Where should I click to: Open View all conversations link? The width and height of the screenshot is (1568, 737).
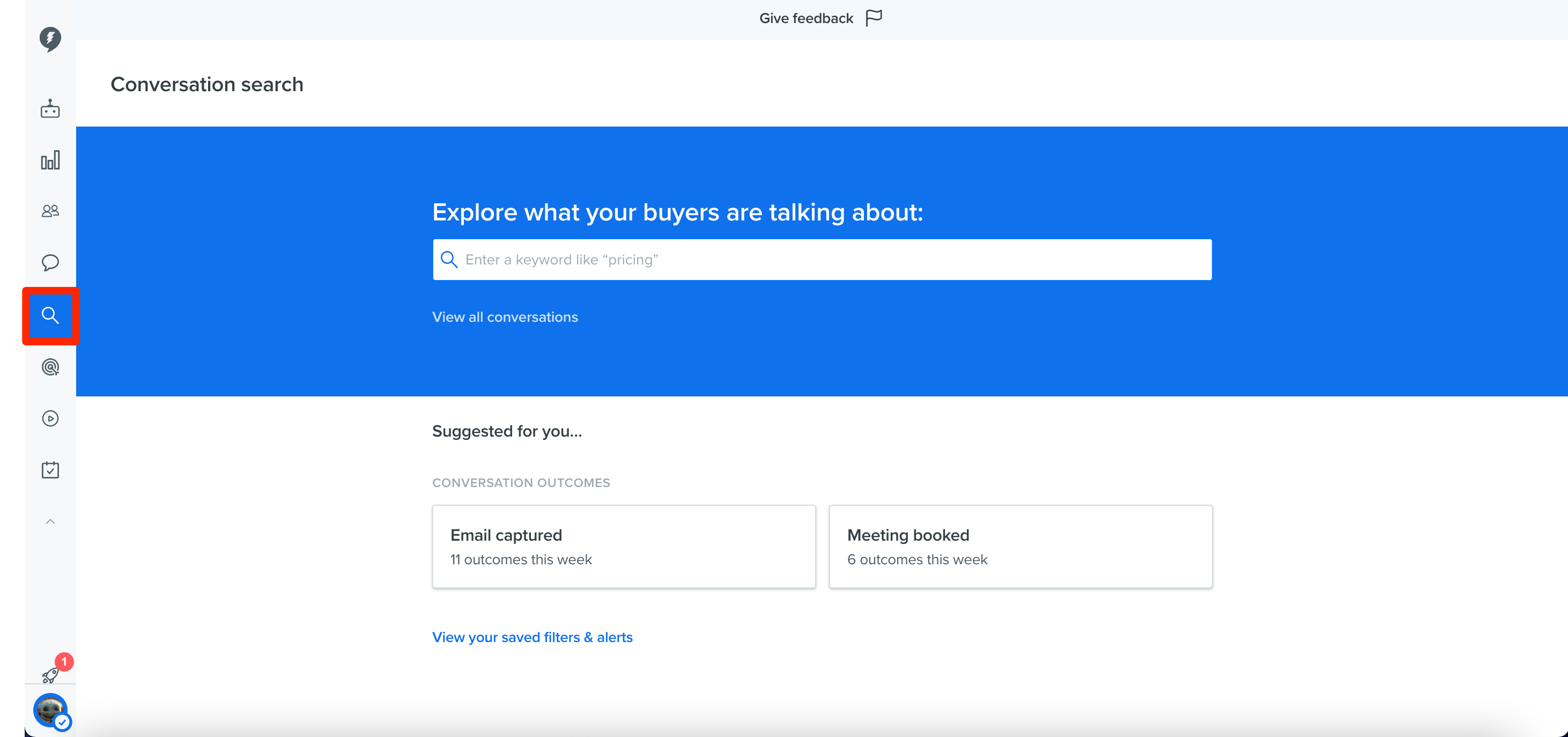[x=505, y=318]
